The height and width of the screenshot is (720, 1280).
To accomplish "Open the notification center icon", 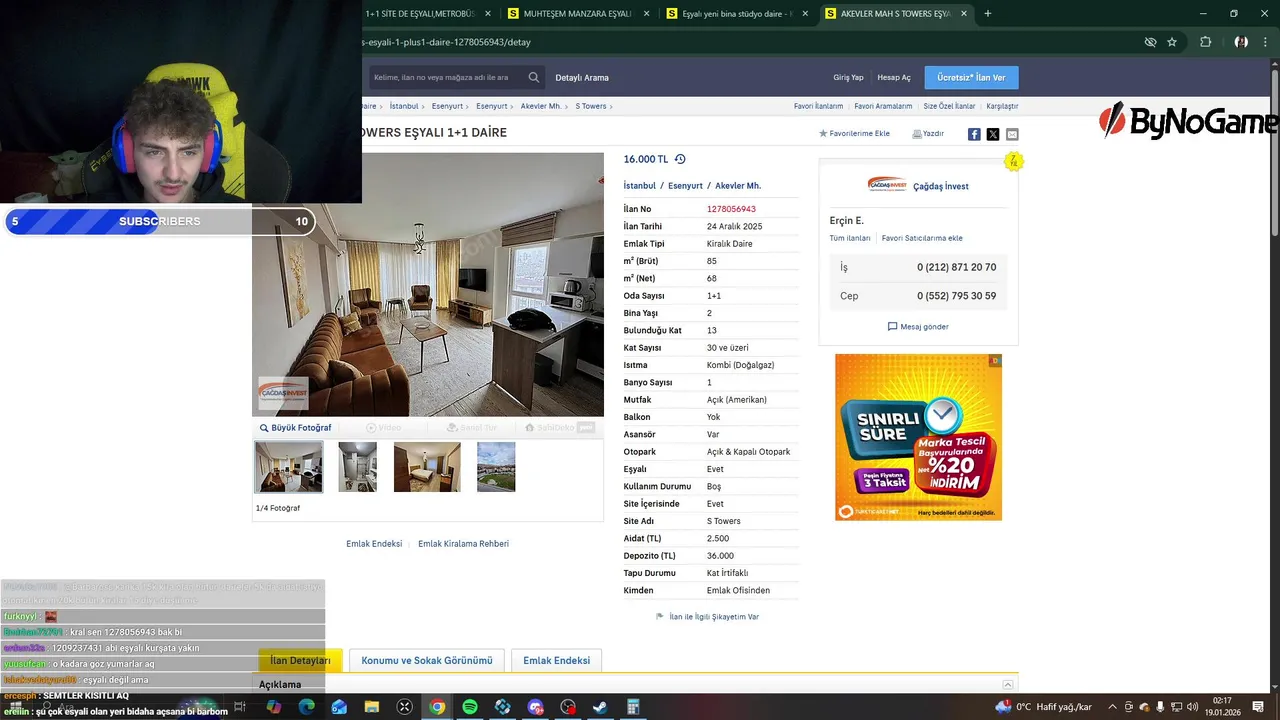I will (x=1259, y=707).
